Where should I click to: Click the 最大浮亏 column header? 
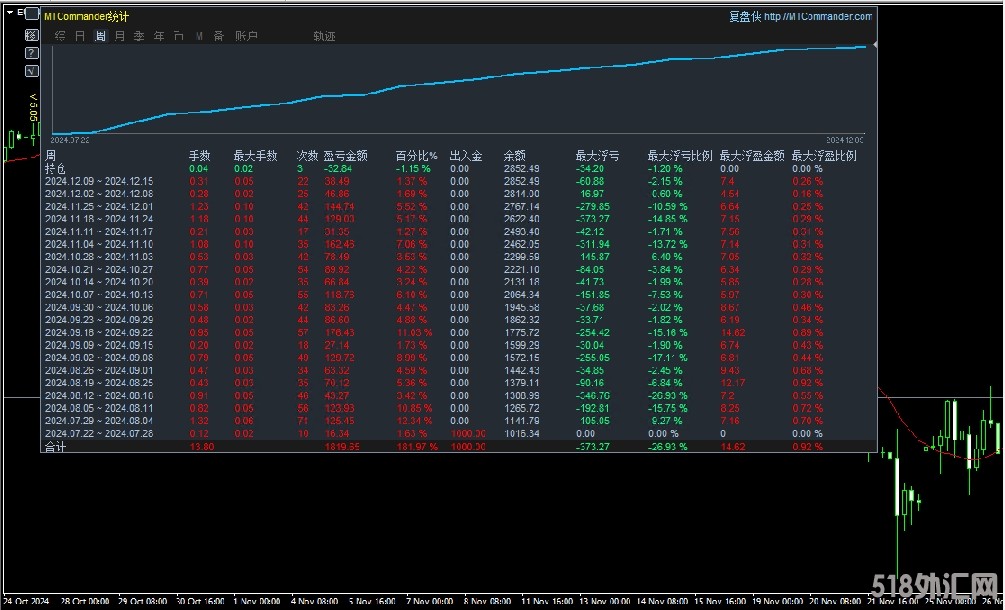(x=597, y=156)
